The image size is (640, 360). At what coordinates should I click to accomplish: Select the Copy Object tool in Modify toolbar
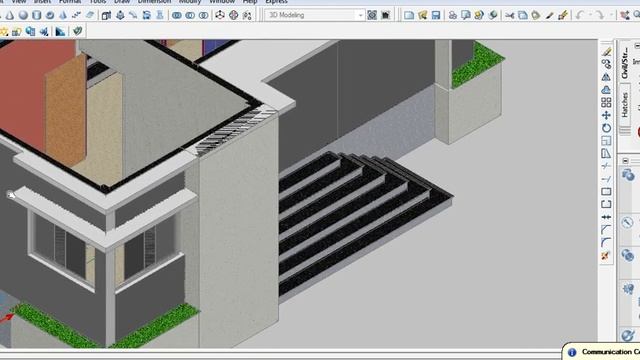coord(607,64)
